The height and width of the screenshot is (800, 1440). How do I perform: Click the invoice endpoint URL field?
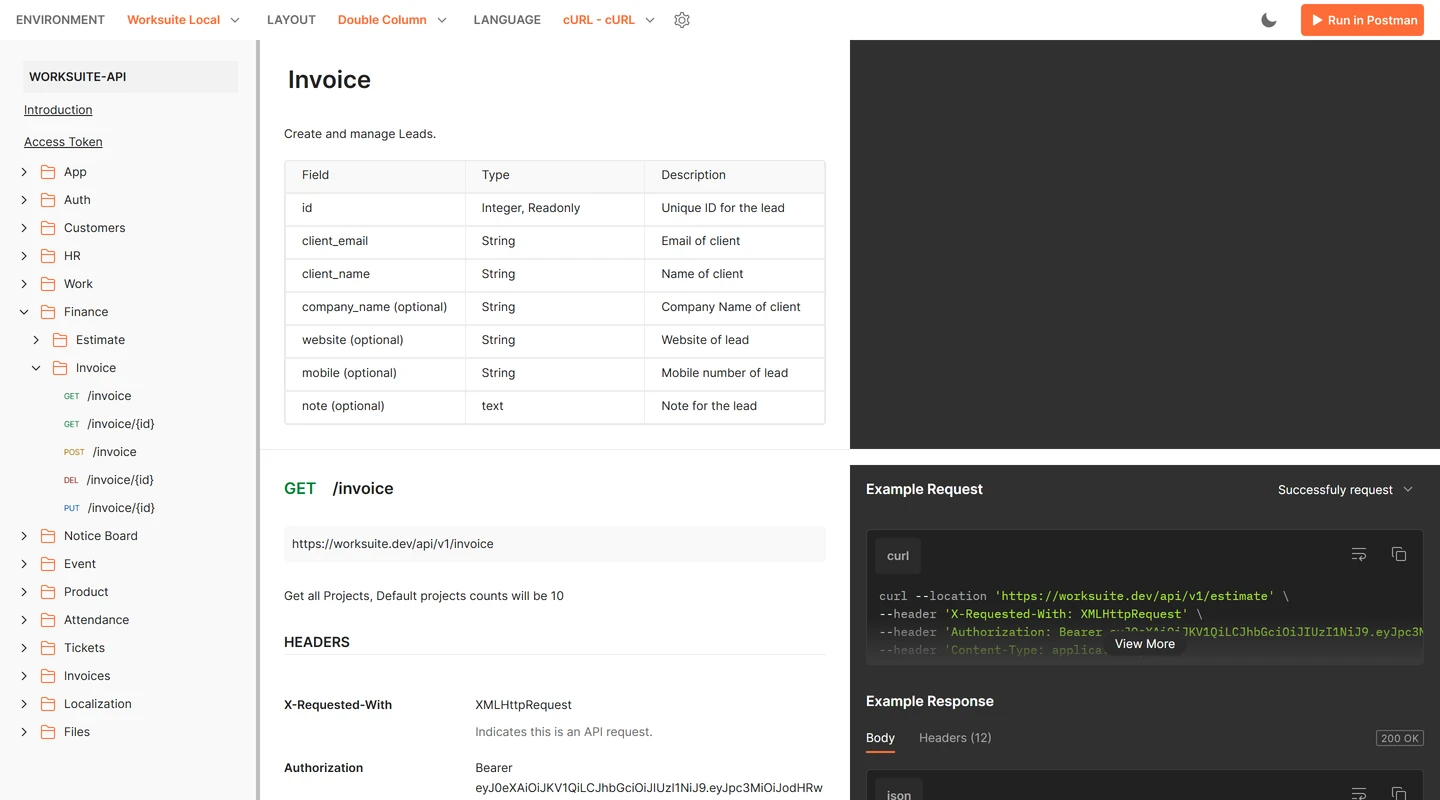(x=555, y=544)
